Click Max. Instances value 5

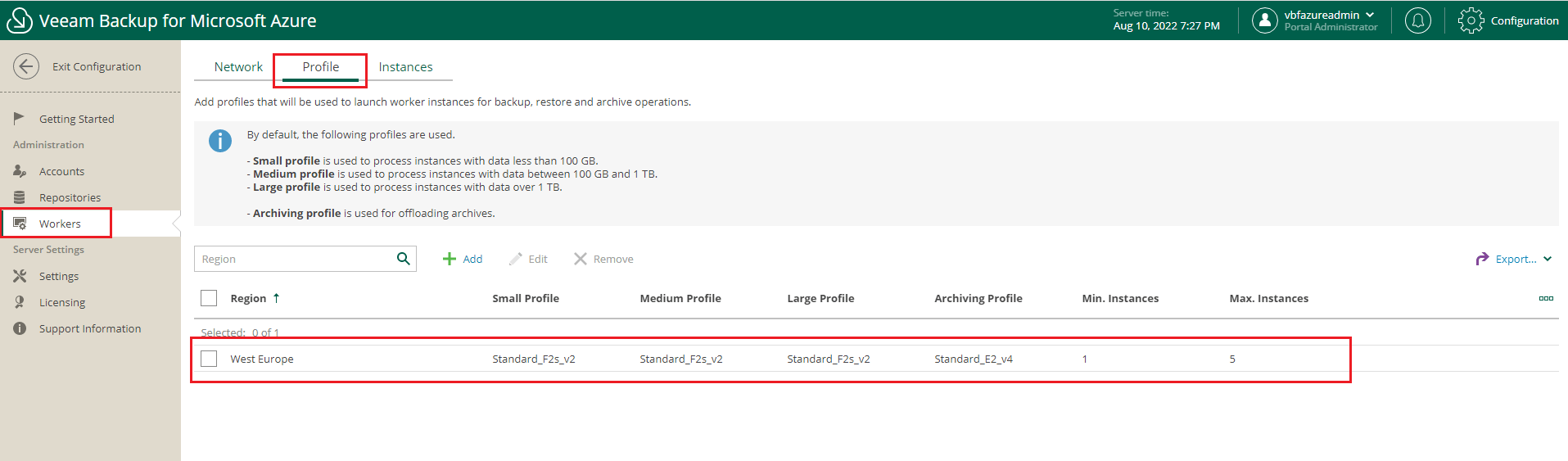point(1232,359)
